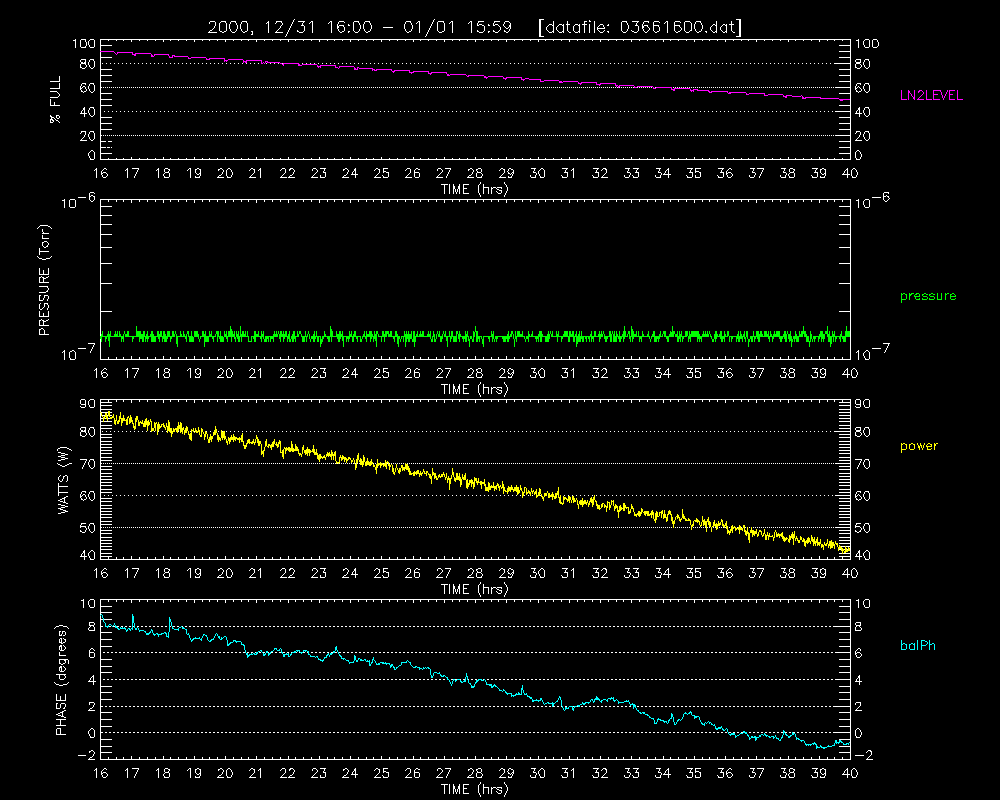Image resolution: width=1000 pixels, height=800 pixels.
Task: Click hour 40 tick label on LN2 plot
Action: coord(849,174)
